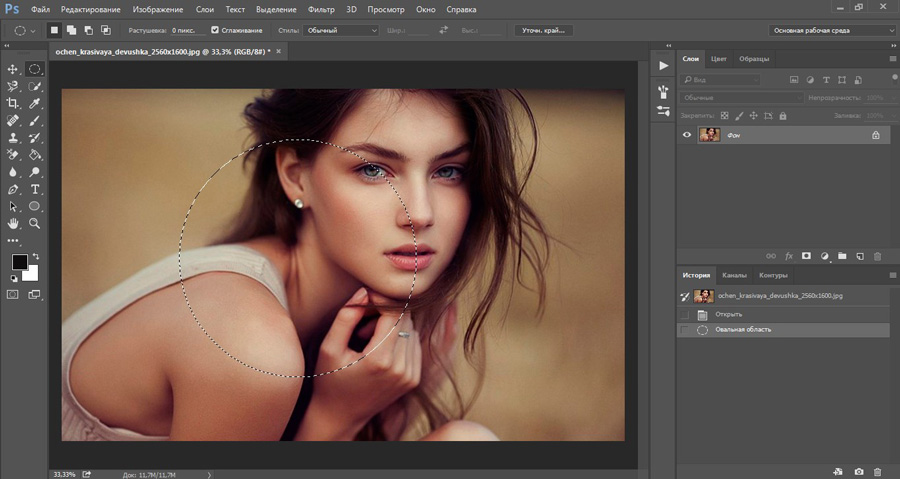This screenshot has height=479, width=900.
Task: Click the black foreground color swatch
Action: (x=19, y=262)
